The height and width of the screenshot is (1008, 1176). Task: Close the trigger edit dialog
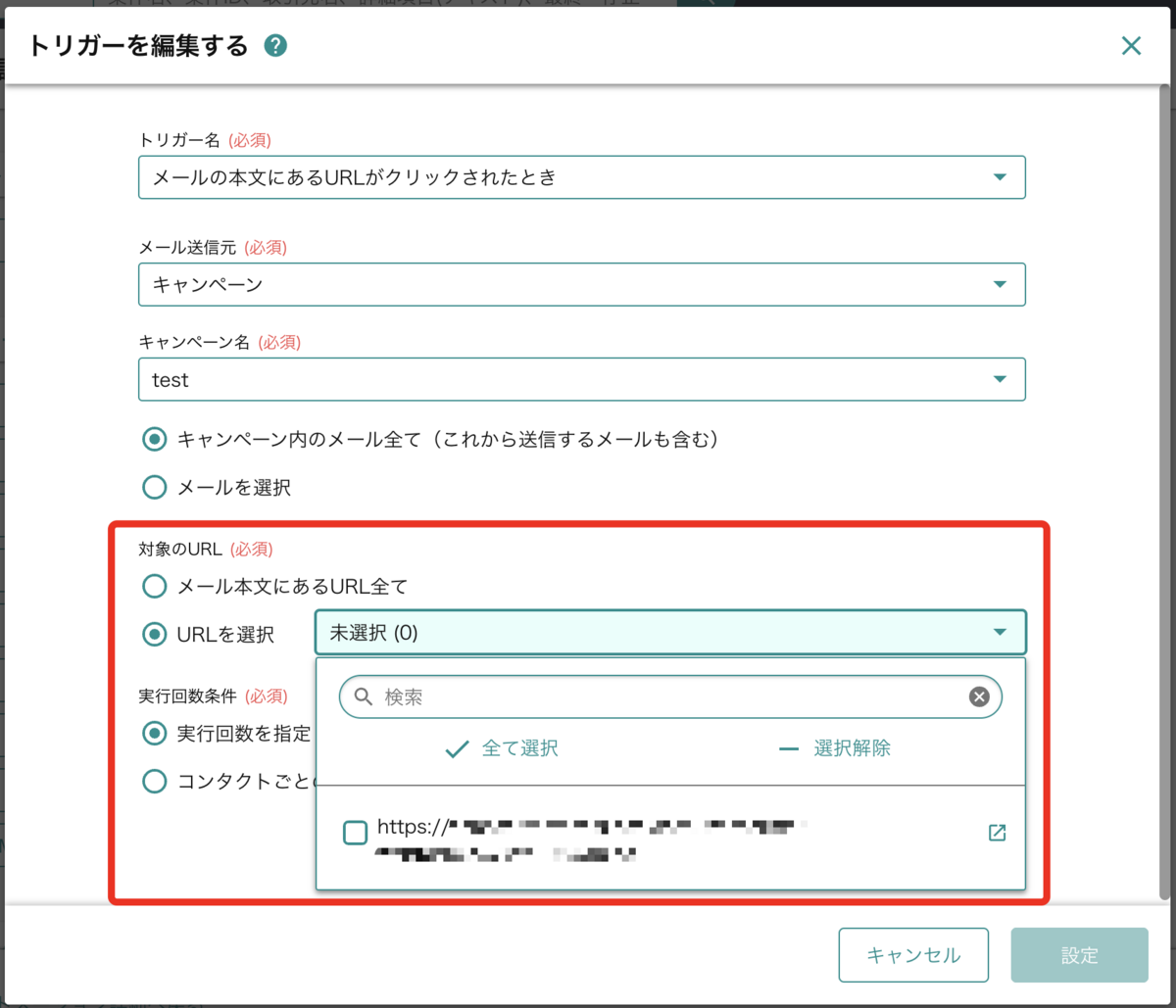(x=1131, y=46)
